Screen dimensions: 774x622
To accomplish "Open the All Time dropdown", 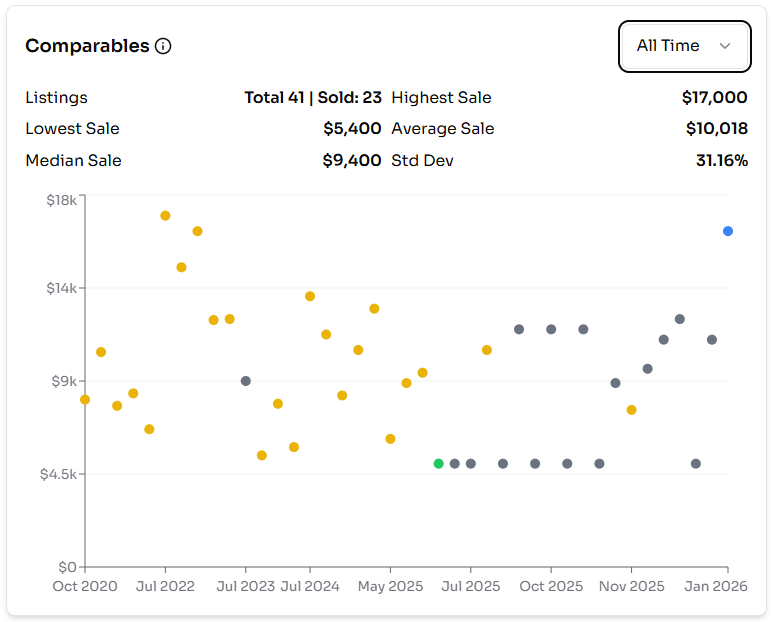I will tap(683, 46).
